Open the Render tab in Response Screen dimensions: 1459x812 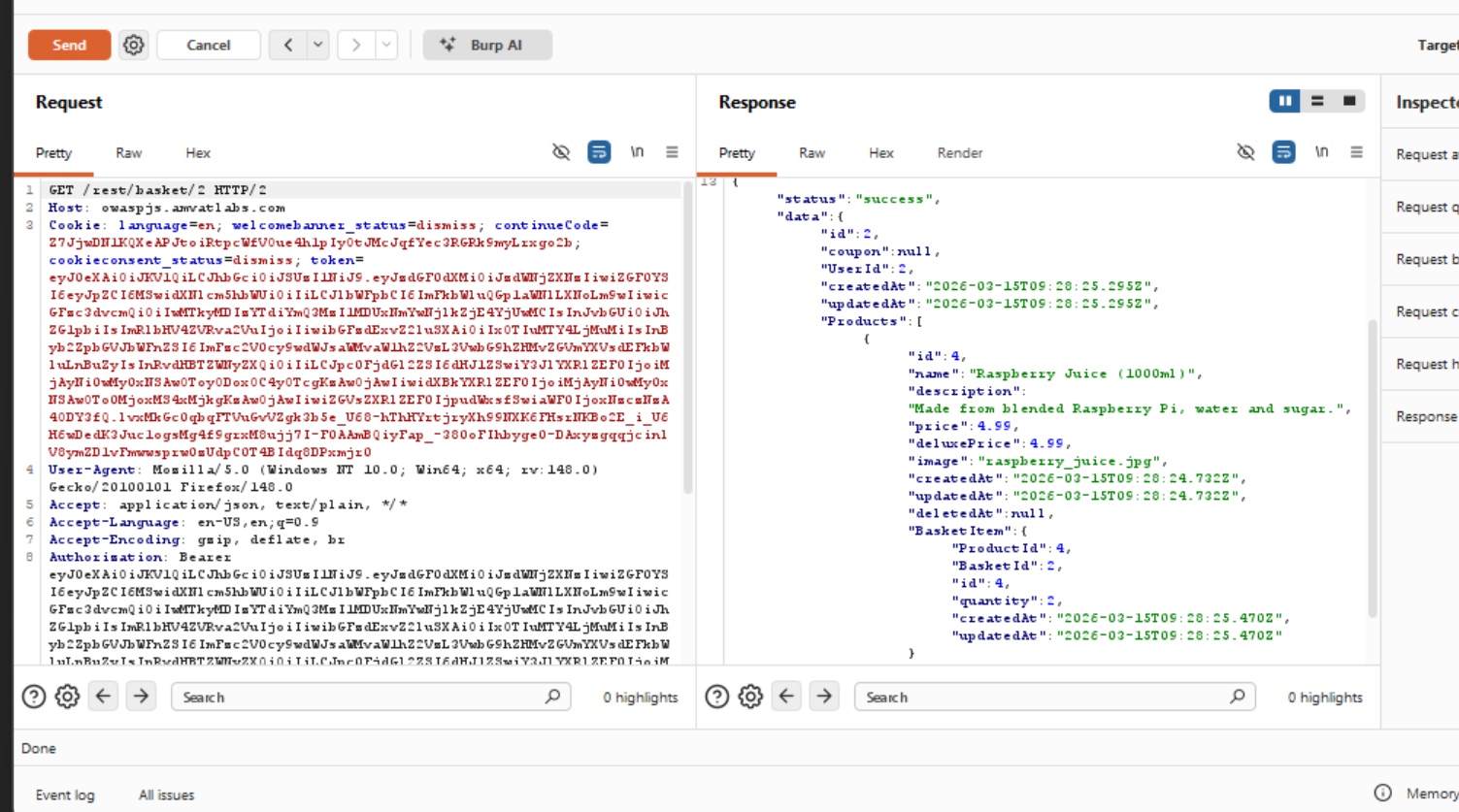coord(959,153)
